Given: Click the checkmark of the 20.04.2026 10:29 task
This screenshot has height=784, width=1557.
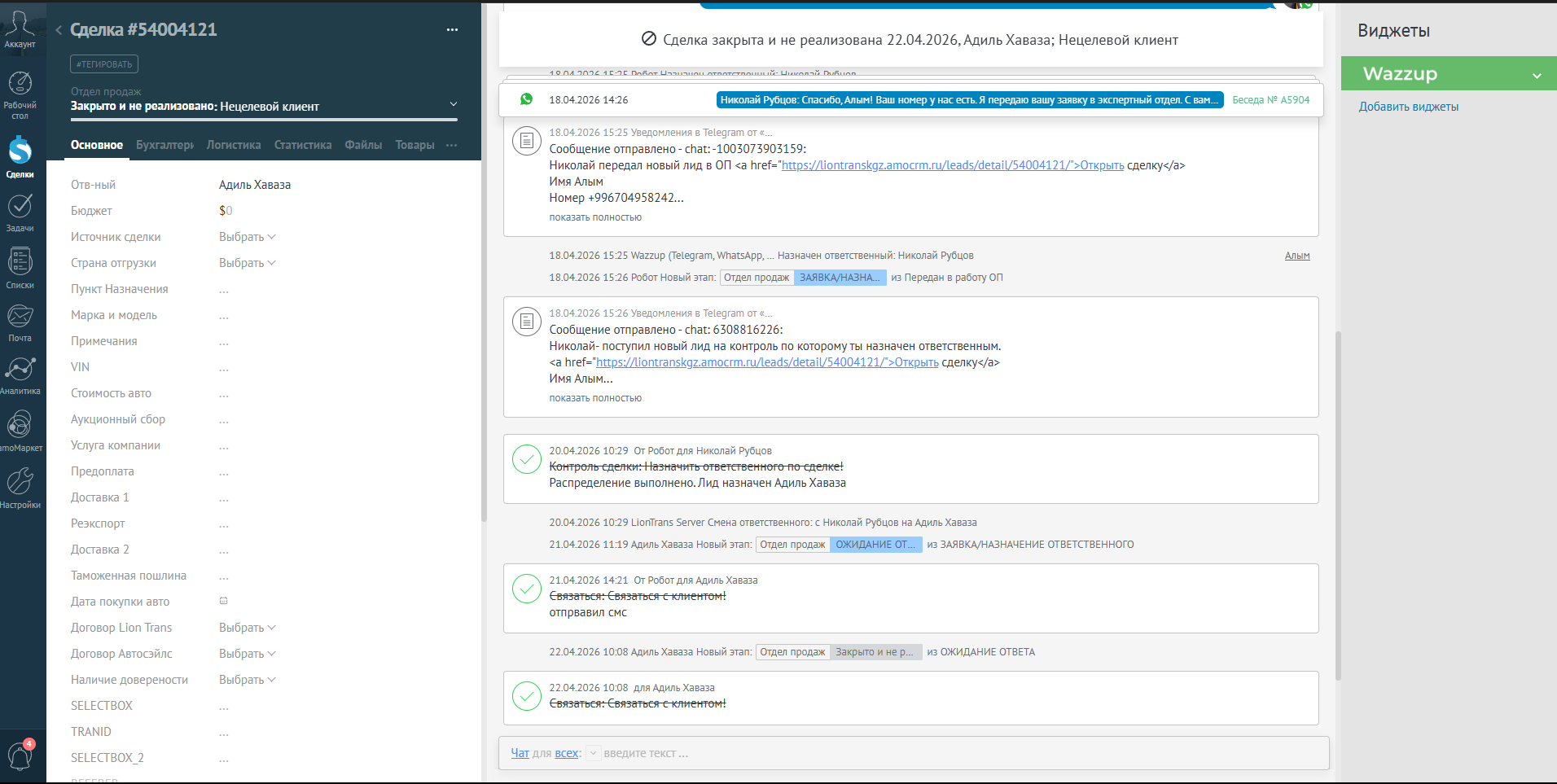Looking at the screenshot, I should [527, 459].
